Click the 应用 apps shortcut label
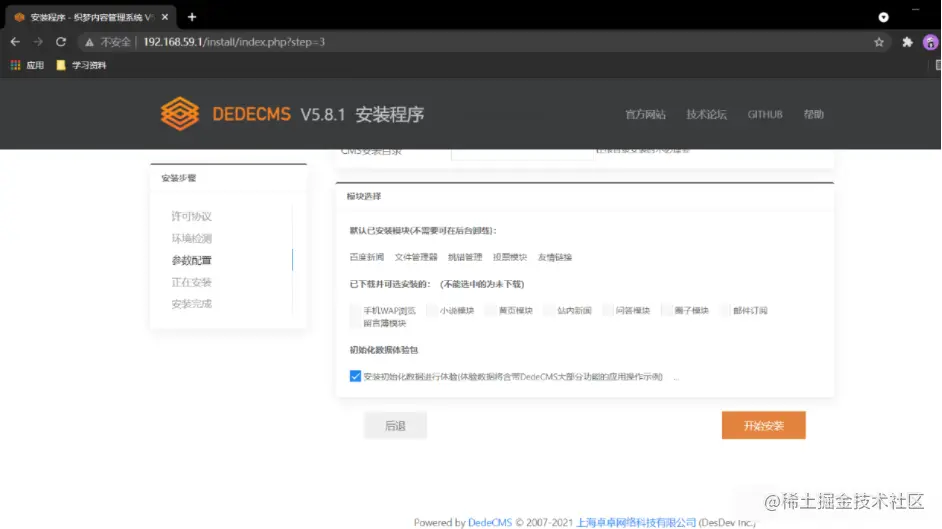942x529 pixels. 35,65
